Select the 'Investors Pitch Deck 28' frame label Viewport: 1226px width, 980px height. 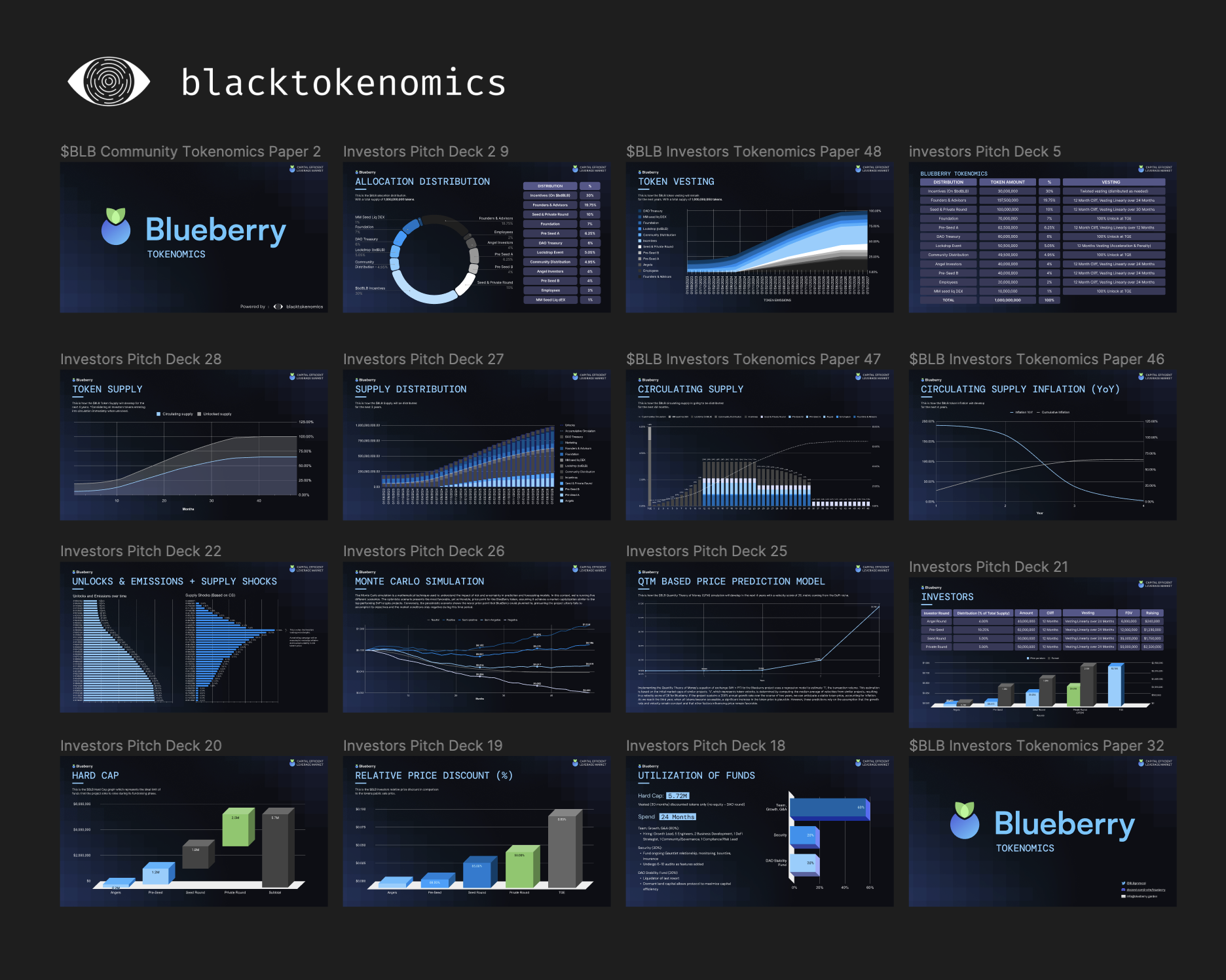(141, 359)
